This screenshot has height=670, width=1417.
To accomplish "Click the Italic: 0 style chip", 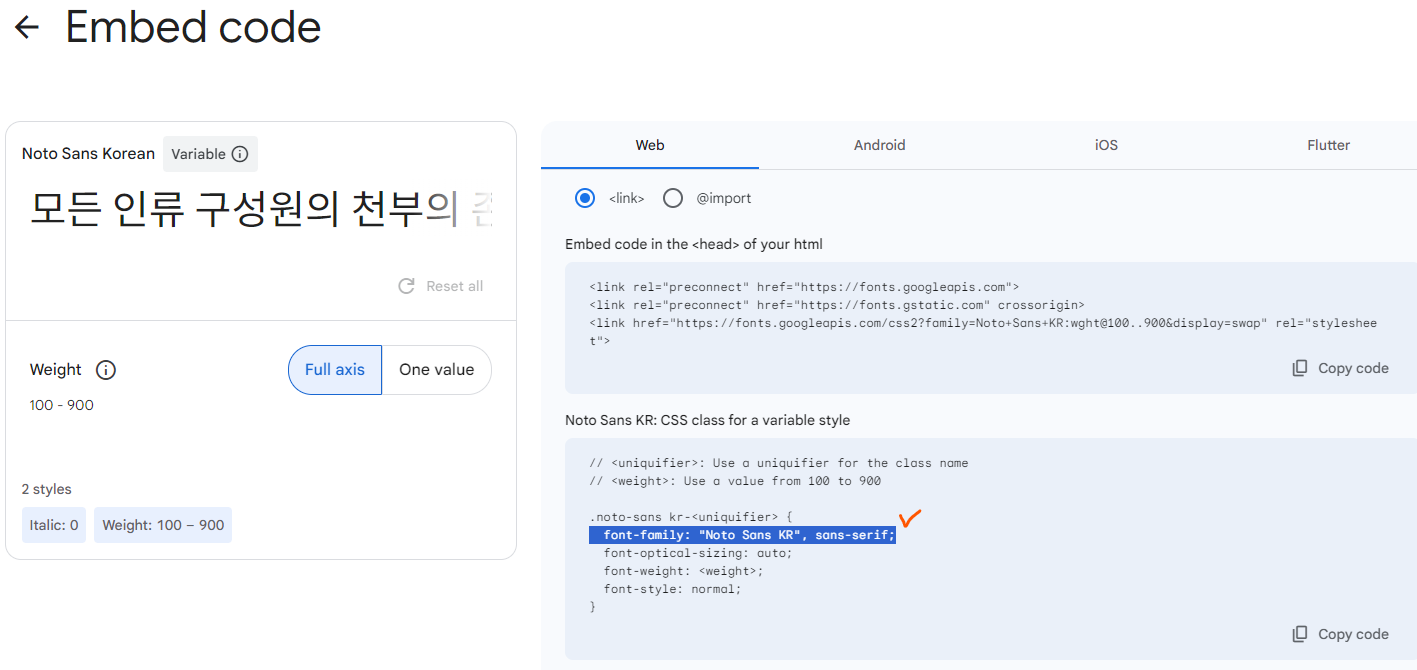I will (54, 525).
